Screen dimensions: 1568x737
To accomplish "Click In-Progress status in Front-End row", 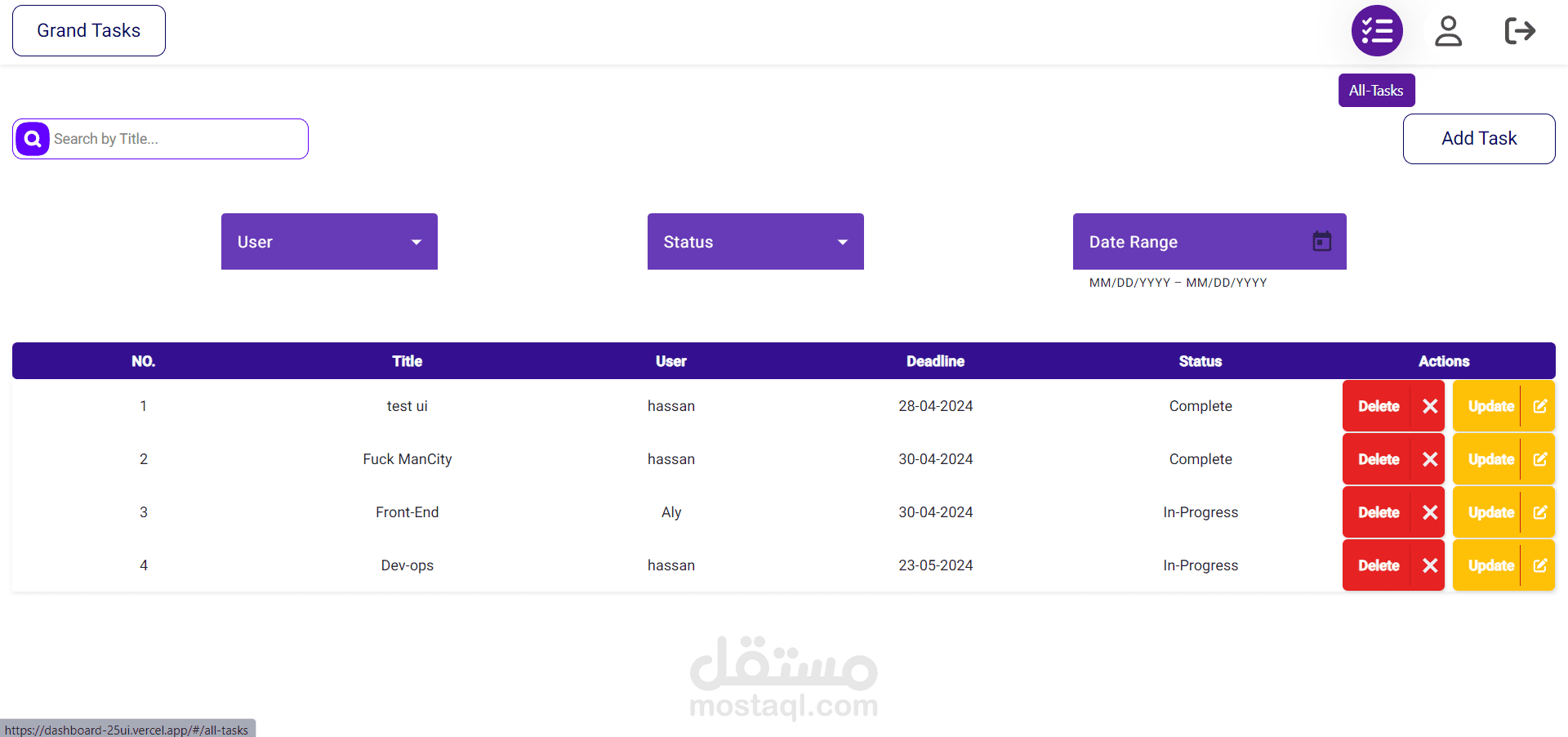I will pos(1200,512).
